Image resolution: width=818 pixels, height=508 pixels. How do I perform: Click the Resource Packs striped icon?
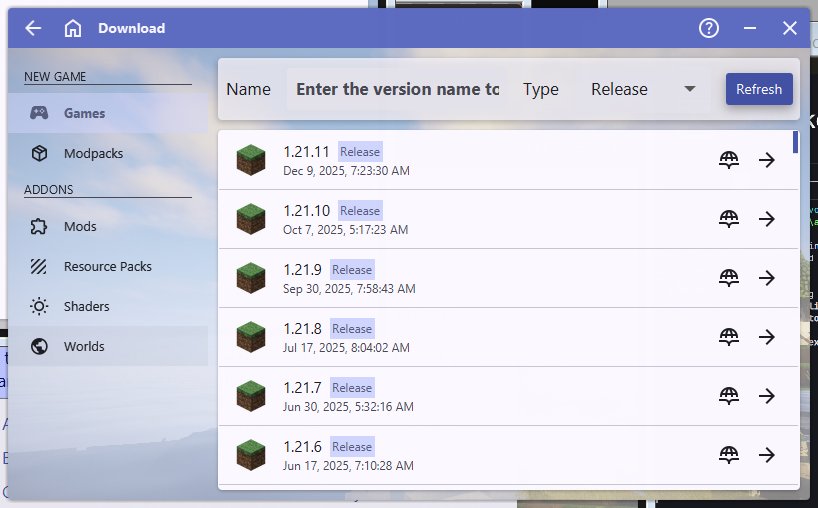pyautogui.click(x=39, y=267)
